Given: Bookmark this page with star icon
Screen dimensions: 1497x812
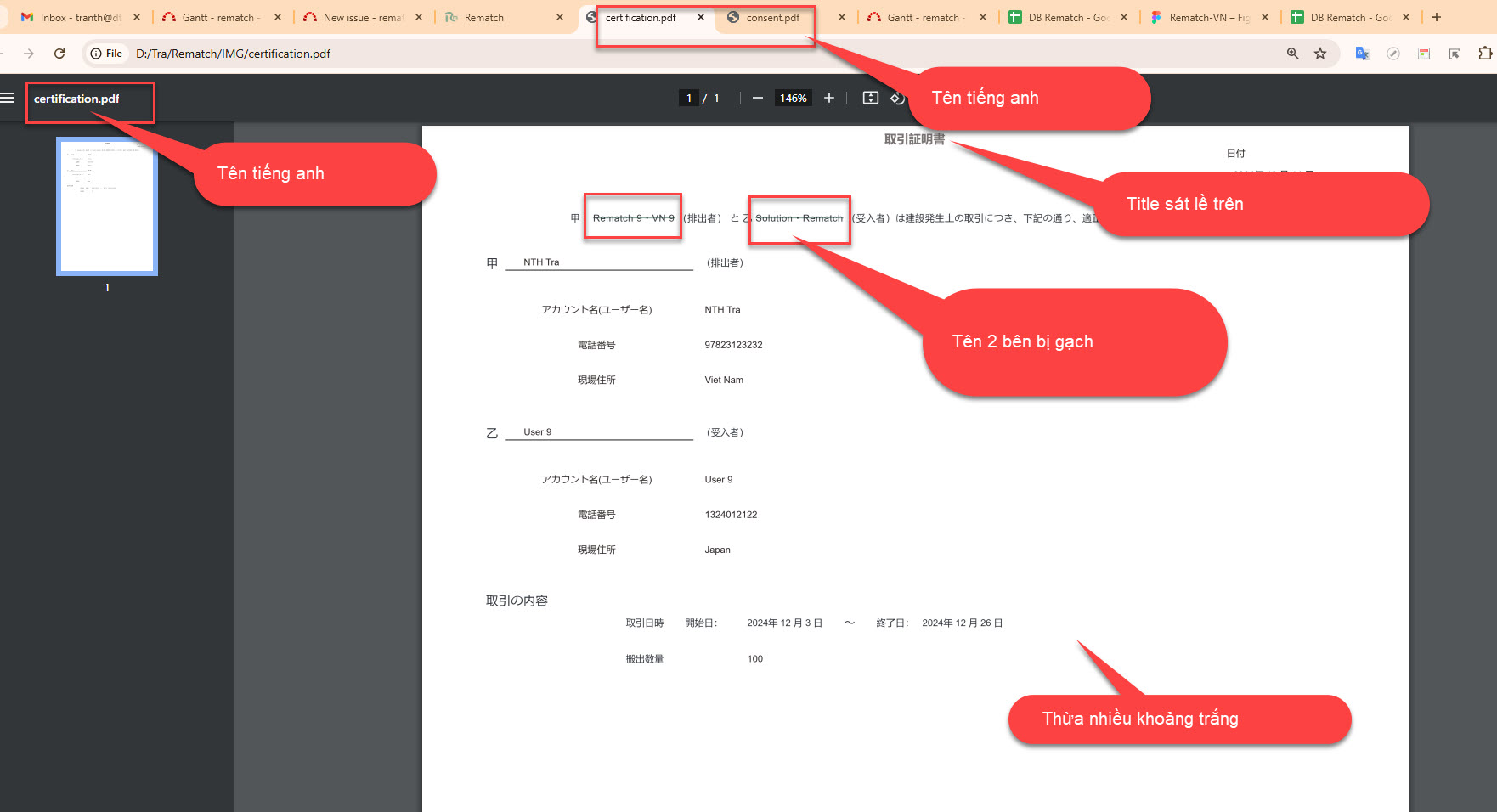Looking at the screenshot, I should tap(1320, 54).
